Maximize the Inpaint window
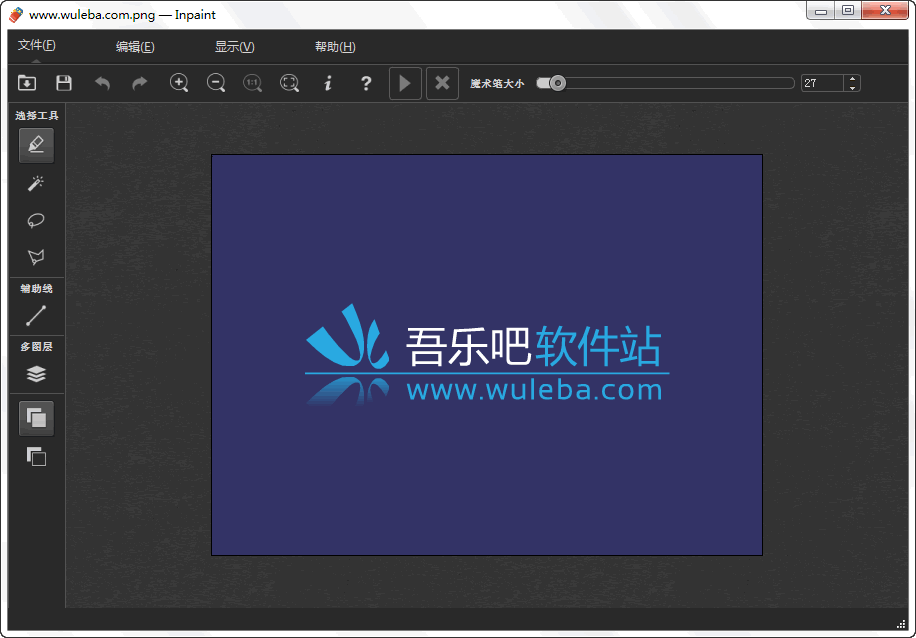Image resolution: width=916 pixels, height=638 pixels. [x=848, y=11]
